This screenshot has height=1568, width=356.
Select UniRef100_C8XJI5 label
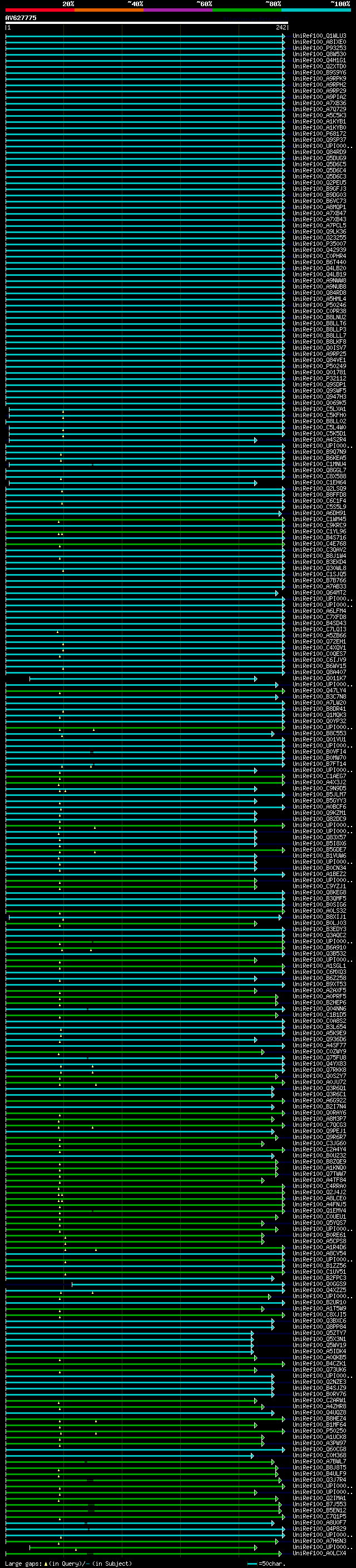click(319, 1315)
